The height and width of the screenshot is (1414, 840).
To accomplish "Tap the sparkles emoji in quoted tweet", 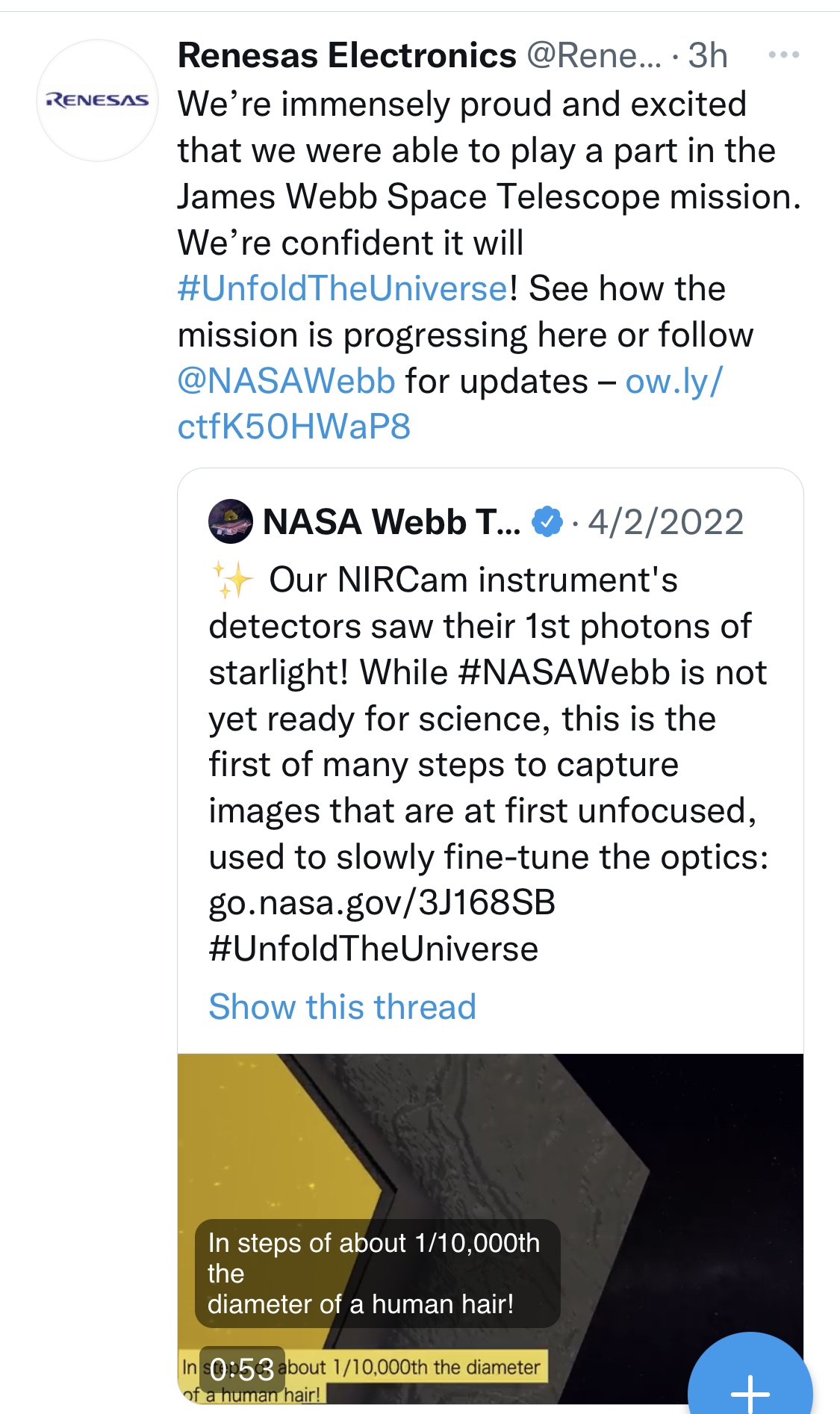I will pyautogui.click(x=231, y=580).
